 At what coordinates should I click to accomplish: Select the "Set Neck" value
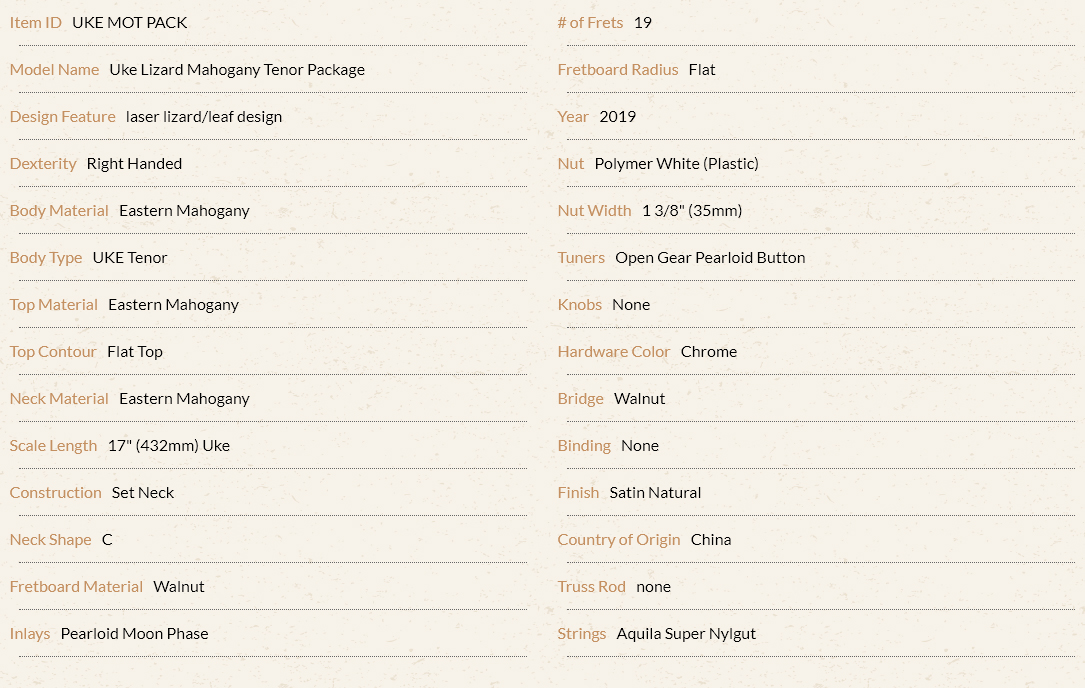pos(143,494)
